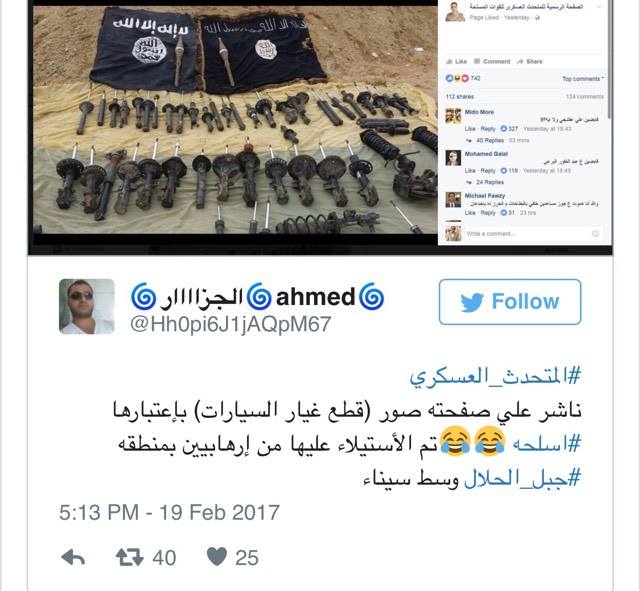Image resolution: width=640 pixels, height=591 pixels.
Task: Open ahmed's profile picture
Action: (x=87, y=306)
